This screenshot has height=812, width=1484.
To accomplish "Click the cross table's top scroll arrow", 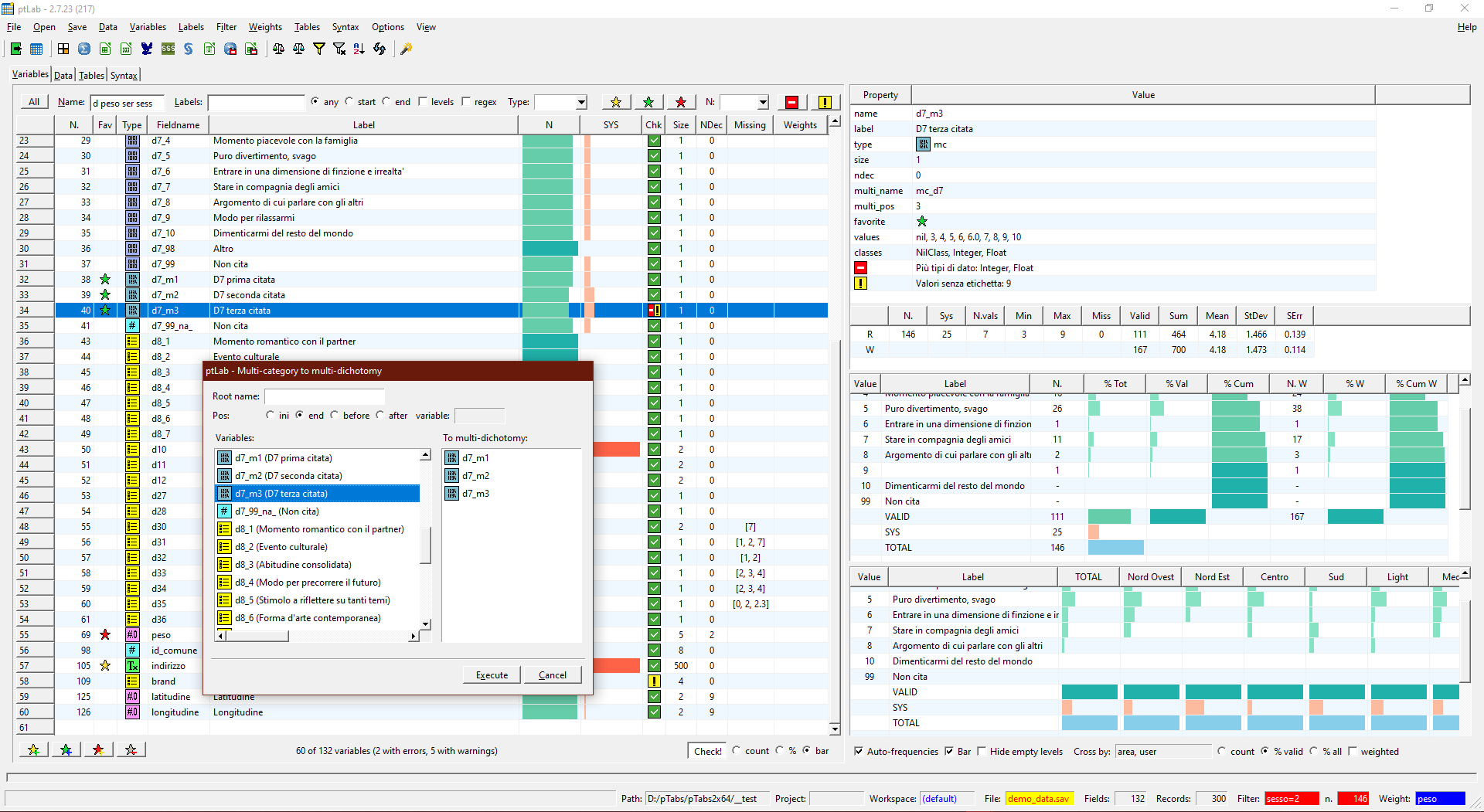I will 1465,573.
